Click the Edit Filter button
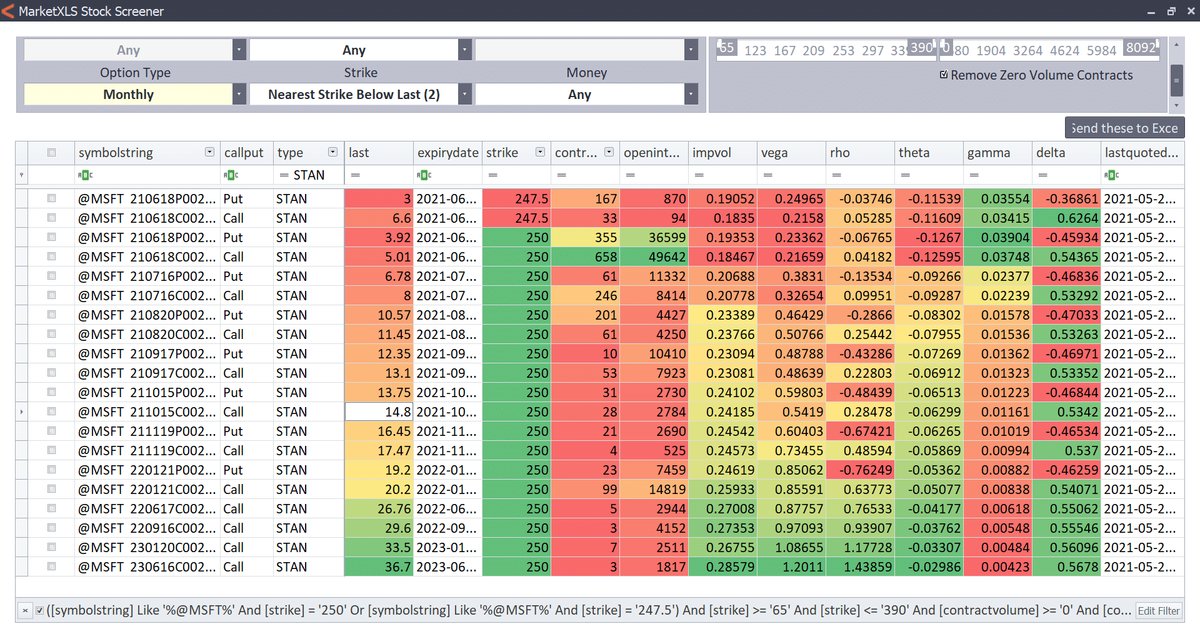The image size is (1200, 638). pos(1158,611)
